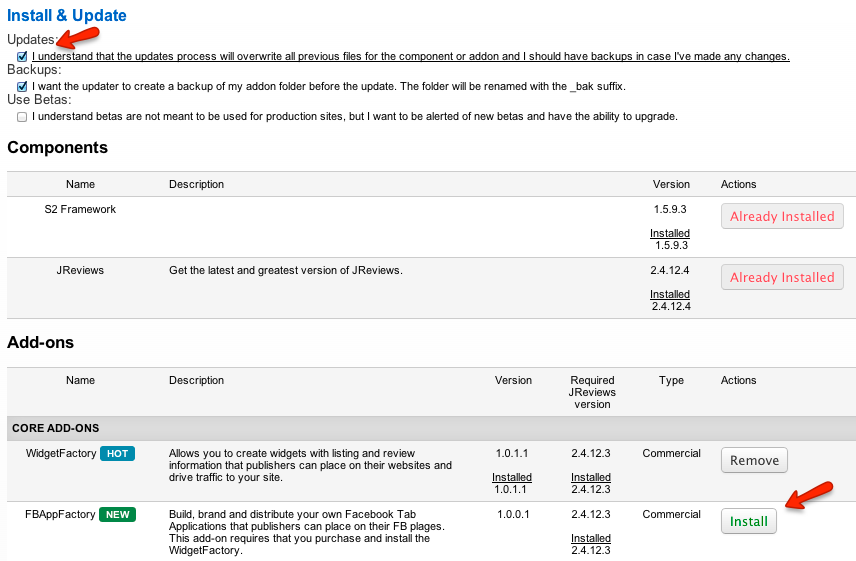Click Installed link in FBAppFactory required JReviews column
This screenshot has width=856, height=561.
(x=591, y=538)
